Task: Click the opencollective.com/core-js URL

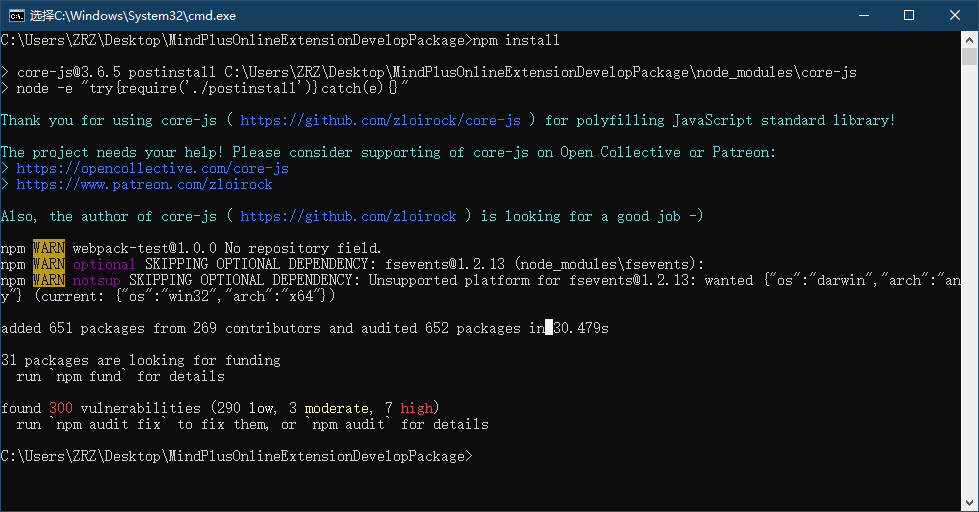Action: pos(152,168)
